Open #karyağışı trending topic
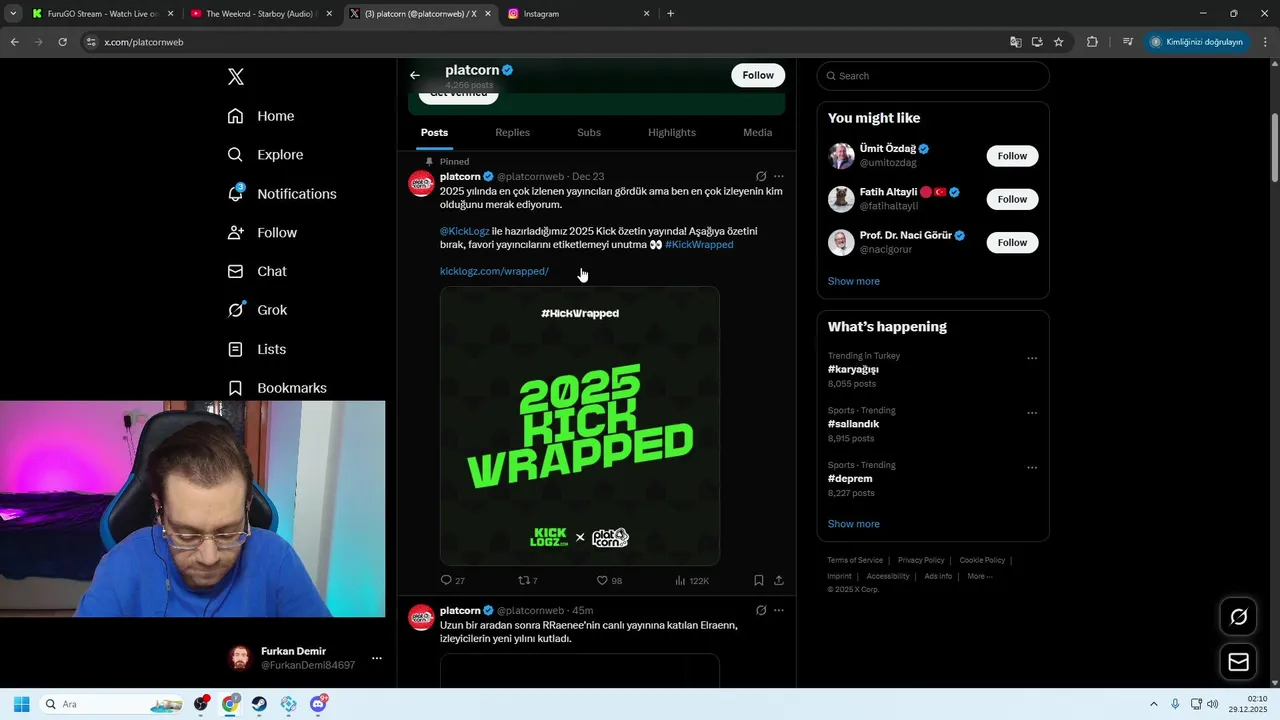The height and width of the screenshot is (720, 1280). pyautogui.click(x=853, y=369)
